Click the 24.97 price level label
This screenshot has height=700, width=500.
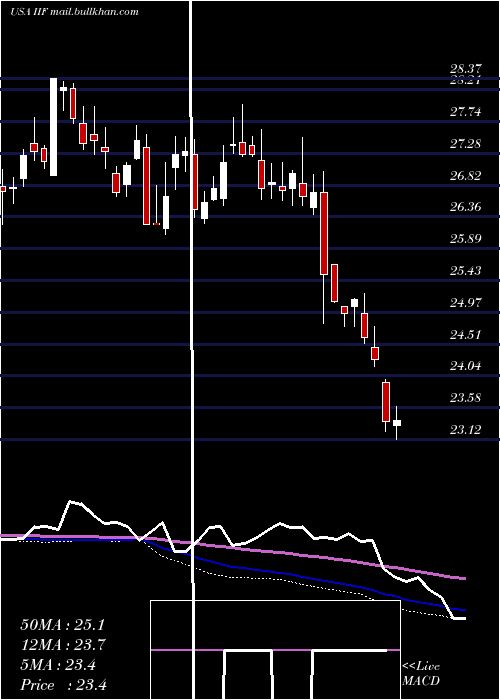click(x=466, y=303)
